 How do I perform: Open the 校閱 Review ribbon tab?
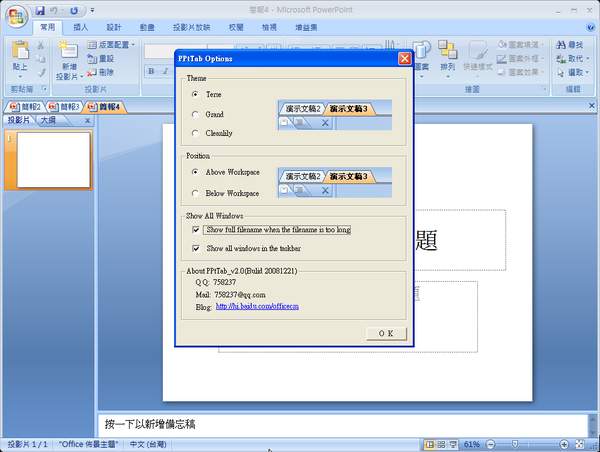pos(236,27)
